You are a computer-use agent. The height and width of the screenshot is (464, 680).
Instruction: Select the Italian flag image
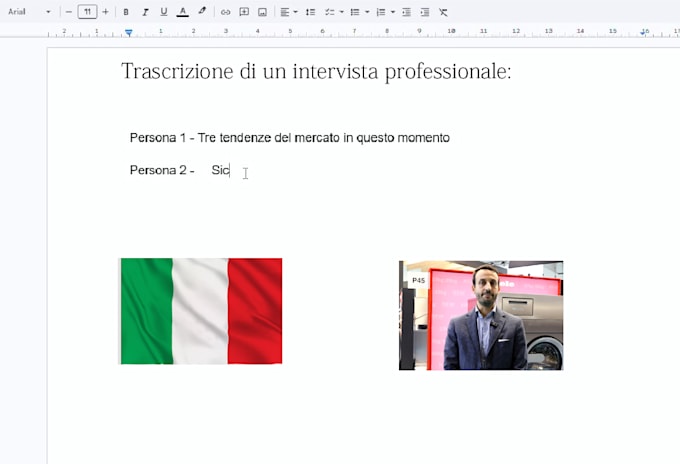coord(201,311)
